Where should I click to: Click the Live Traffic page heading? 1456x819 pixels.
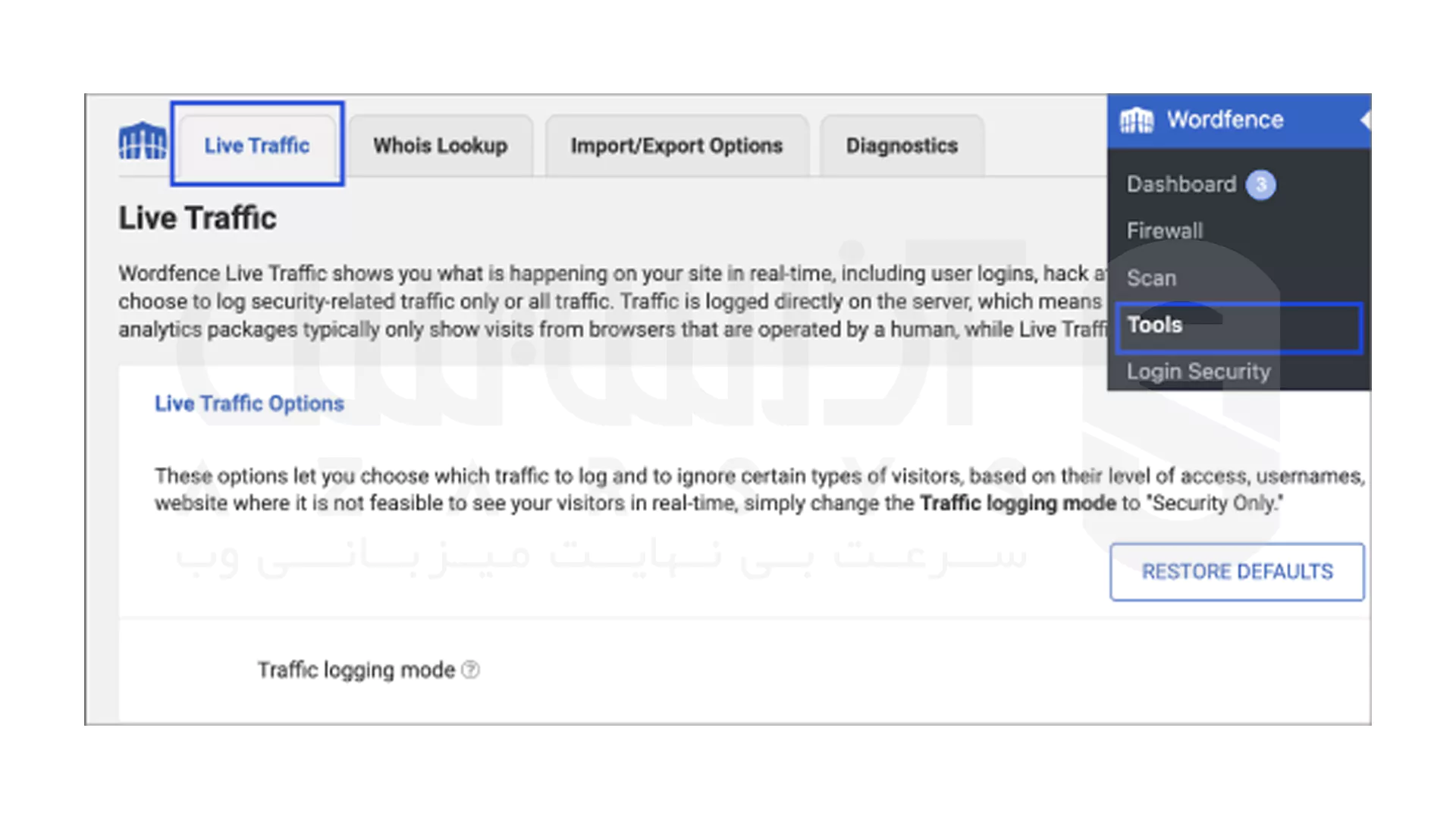click(x=197, y=218)
